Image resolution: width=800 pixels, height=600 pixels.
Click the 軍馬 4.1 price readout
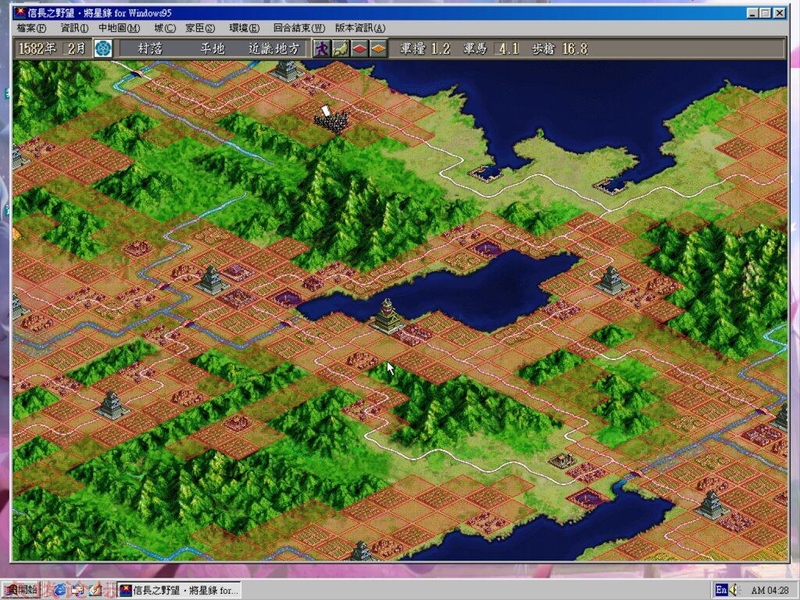(x=491, y=48)
